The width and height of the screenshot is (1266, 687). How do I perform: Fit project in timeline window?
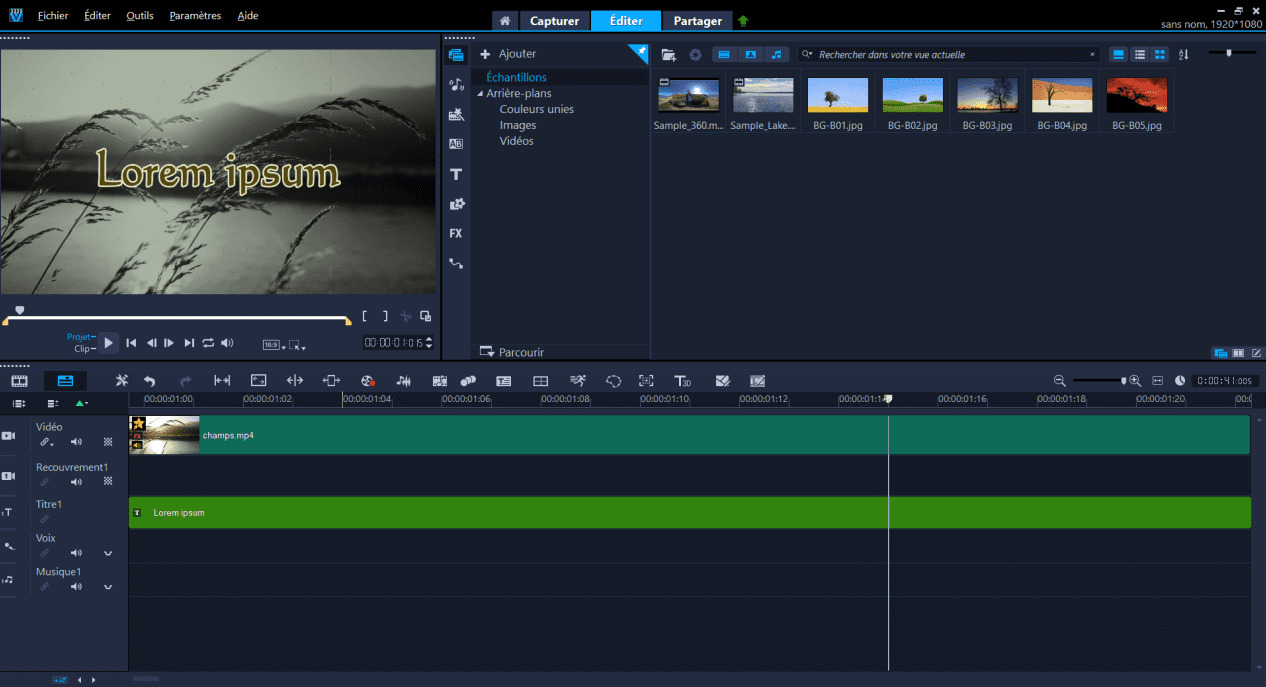click(x=1158, y=381)
